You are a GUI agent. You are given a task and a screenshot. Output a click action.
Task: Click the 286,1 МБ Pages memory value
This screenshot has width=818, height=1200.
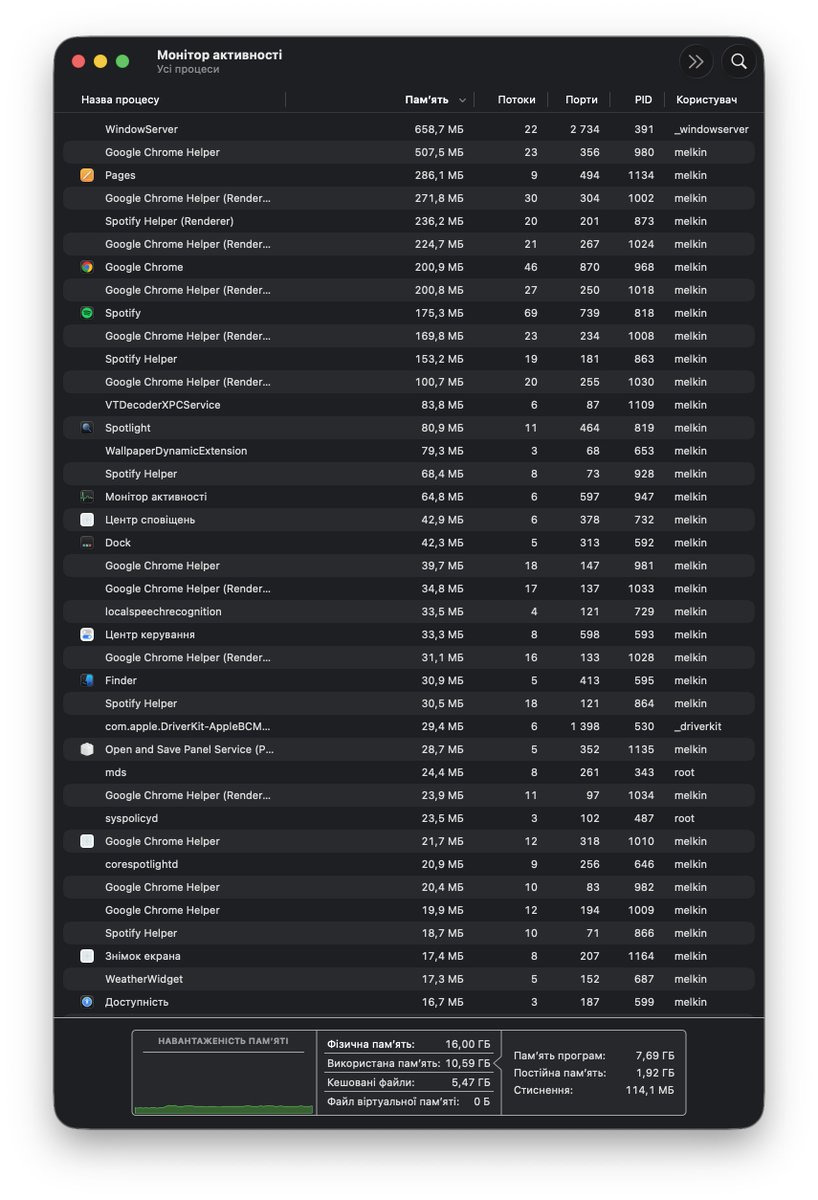[x=439, y=176]
